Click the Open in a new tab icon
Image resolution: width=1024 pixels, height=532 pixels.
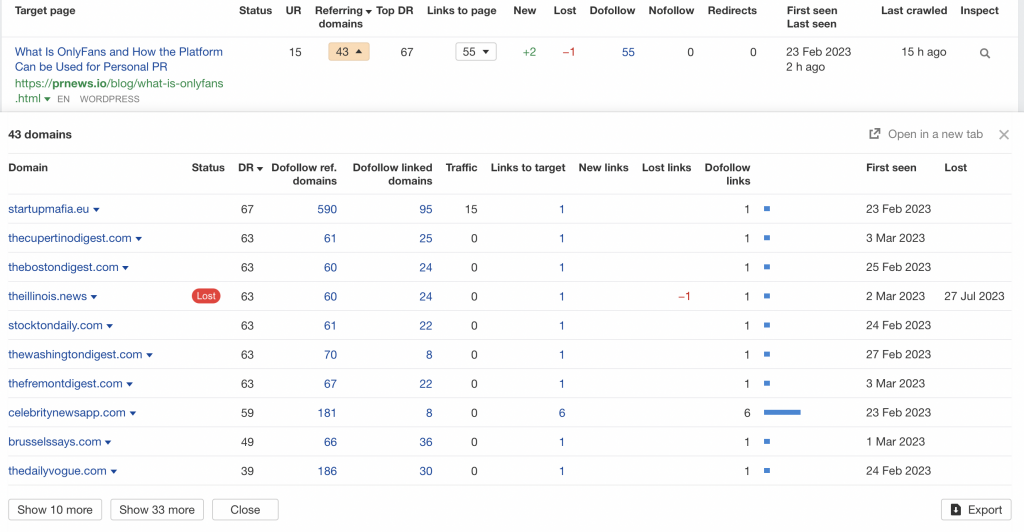tap(874, 134)
